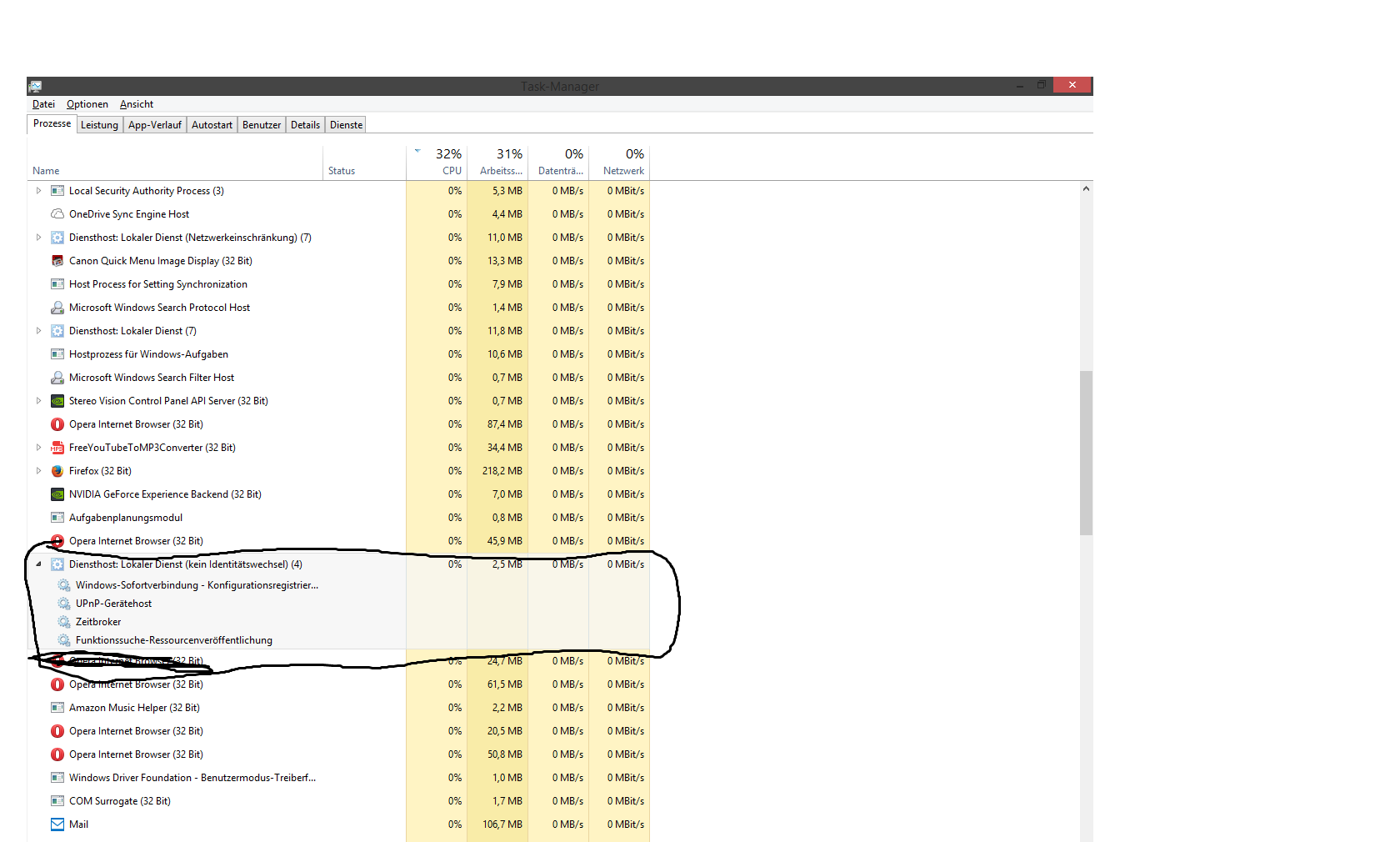Click the Host Process for Setting Synchronization icon
This screenshot has width=1400, height=842.
point(57,284)
